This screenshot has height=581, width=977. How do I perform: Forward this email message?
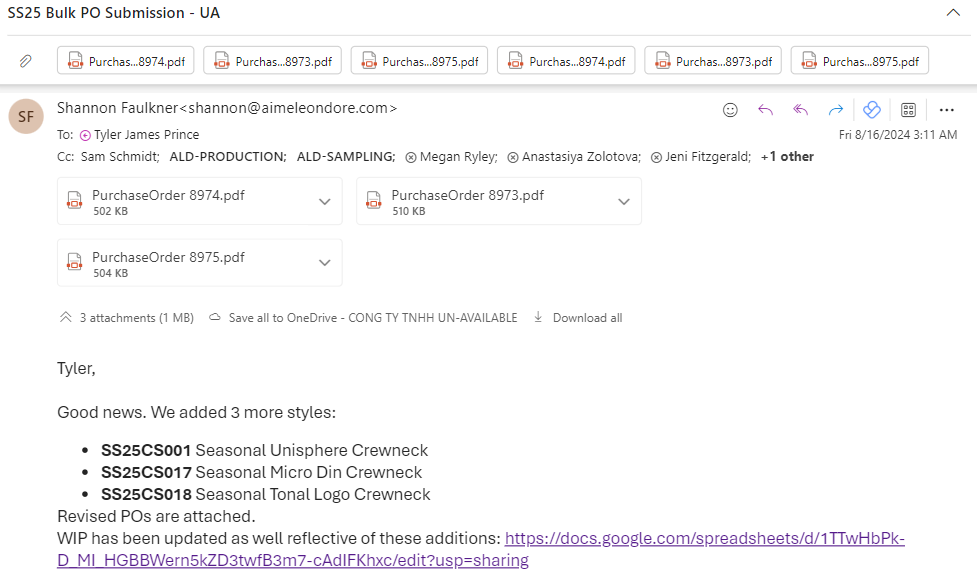click(x=836, y=110)
